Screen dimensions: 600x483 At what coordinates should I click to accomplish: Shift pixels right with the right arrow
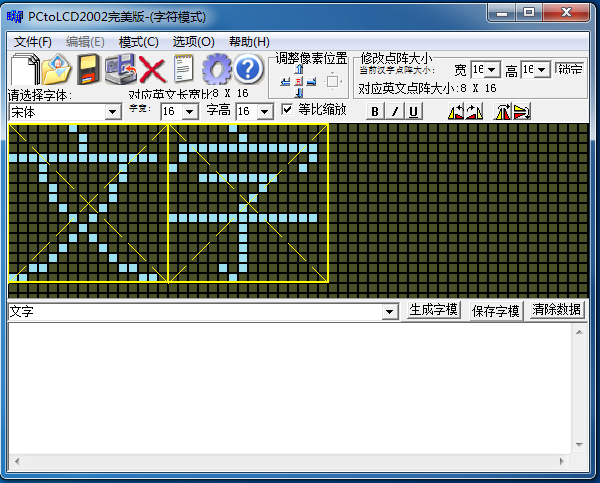(x=311, y=82)
